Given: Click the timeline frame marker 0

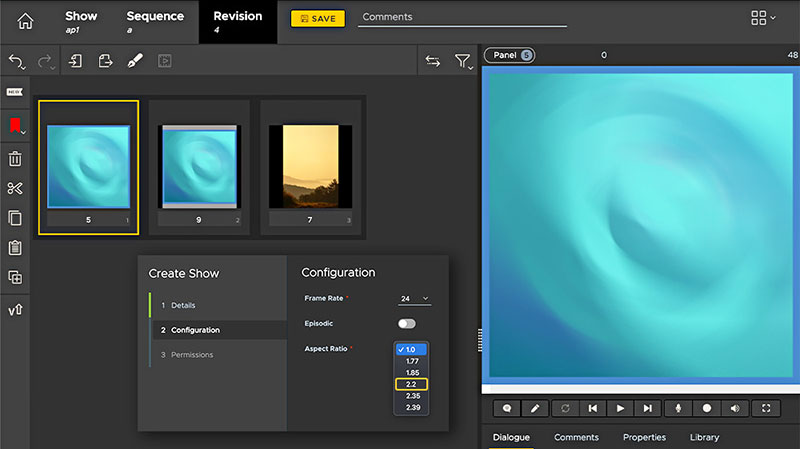Looking at the screenshot, I should pyautogui.click(x=604, y=55).
